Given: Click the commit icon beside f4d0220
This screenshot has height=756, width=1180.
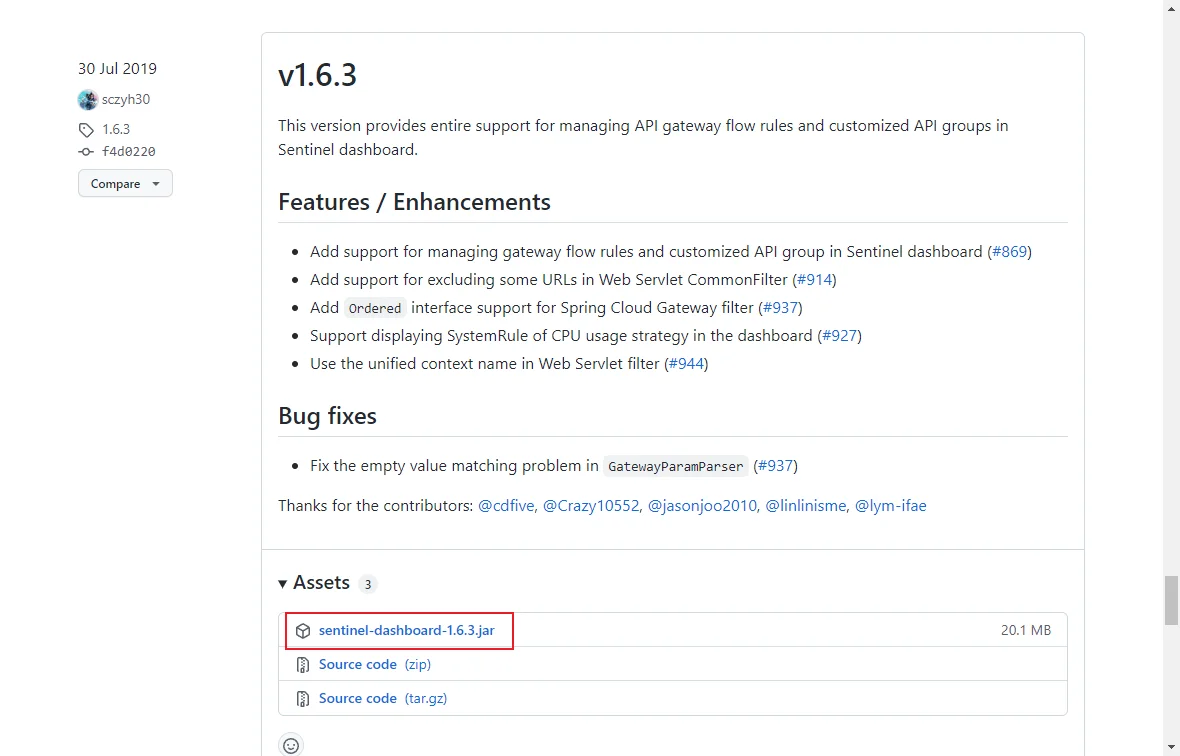Looking at the screenshot, I should coord(87,152).
